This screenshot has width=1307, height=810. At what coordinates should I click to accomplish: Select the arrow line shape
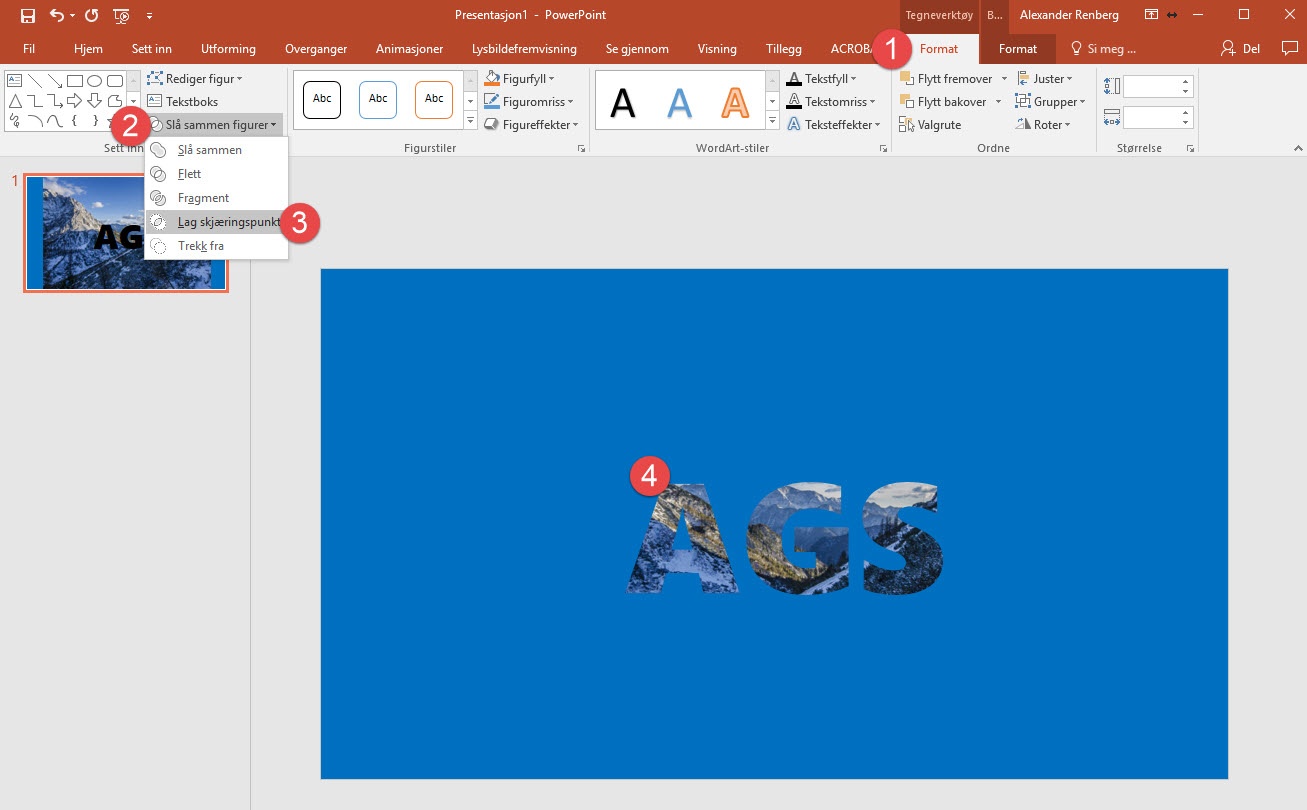55,80
